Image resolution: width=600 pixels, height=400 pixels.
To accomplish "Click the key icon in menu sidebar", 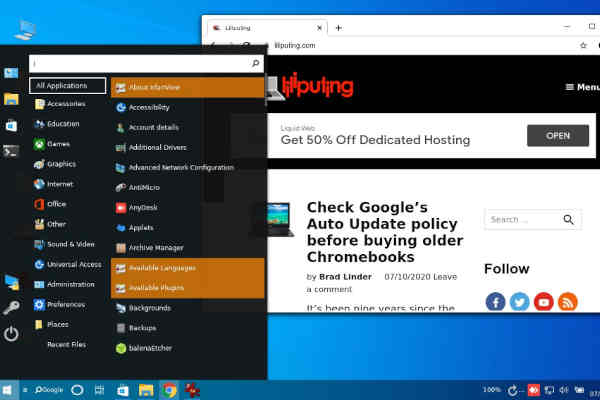I will (11, 308).
